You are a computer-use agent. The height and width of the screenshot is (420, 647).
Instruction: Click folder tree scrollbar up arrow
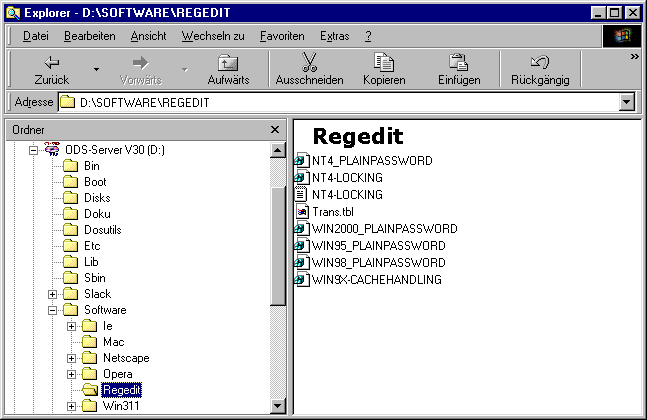pos(278,150)
